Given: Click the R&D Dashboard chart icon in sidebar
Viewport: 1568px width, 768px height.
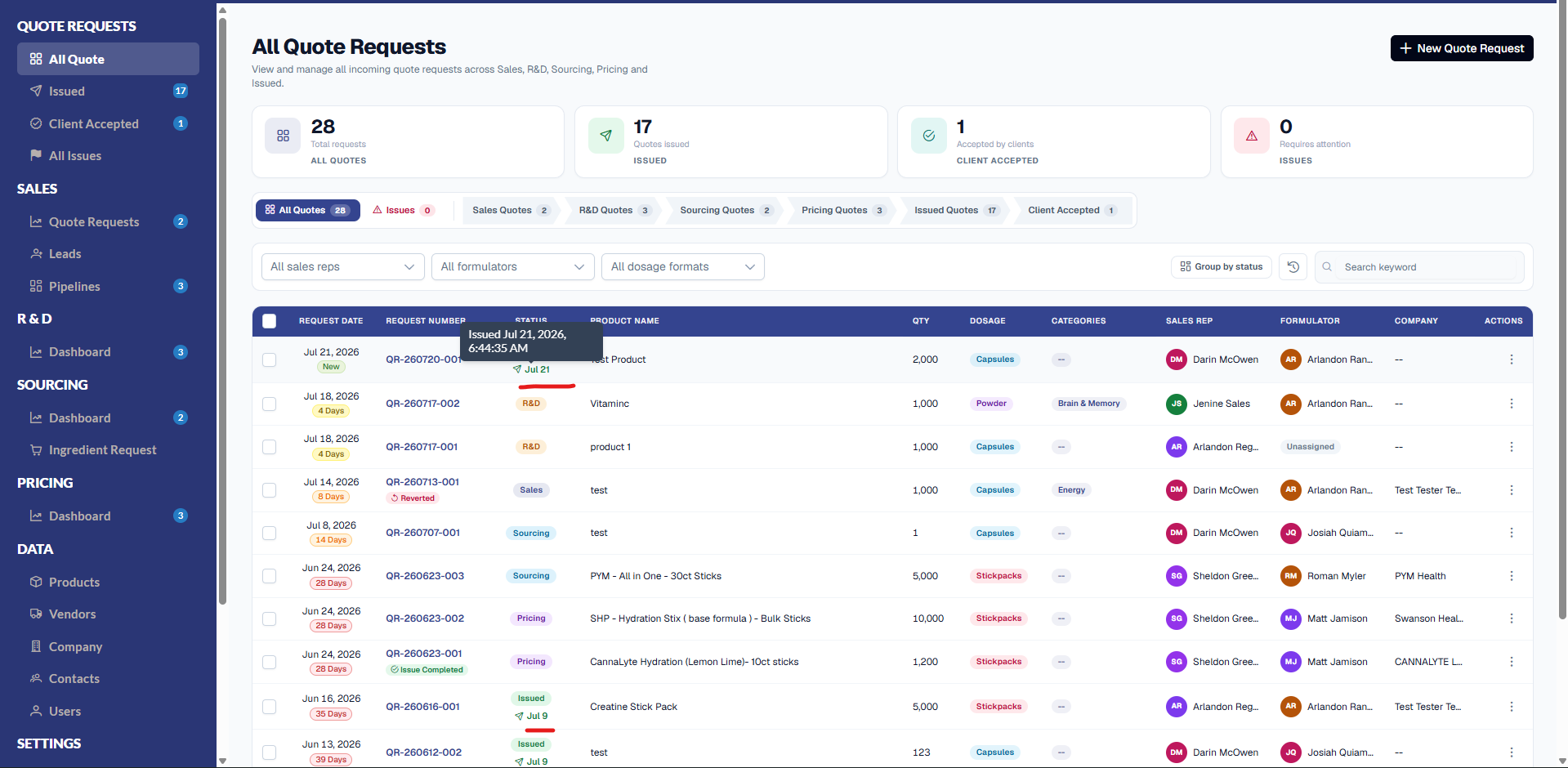Looking at the screenshot, I should coord(36,352).
